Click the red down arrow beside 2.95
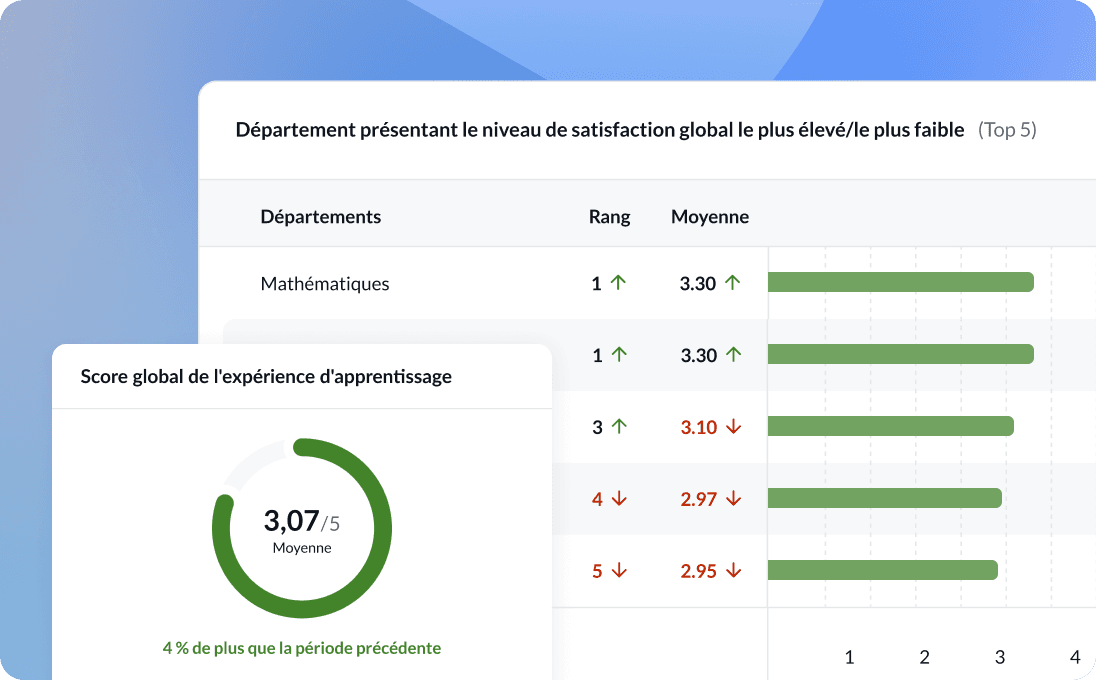This screenshot has width=1096, height=688. coord(733,571)
